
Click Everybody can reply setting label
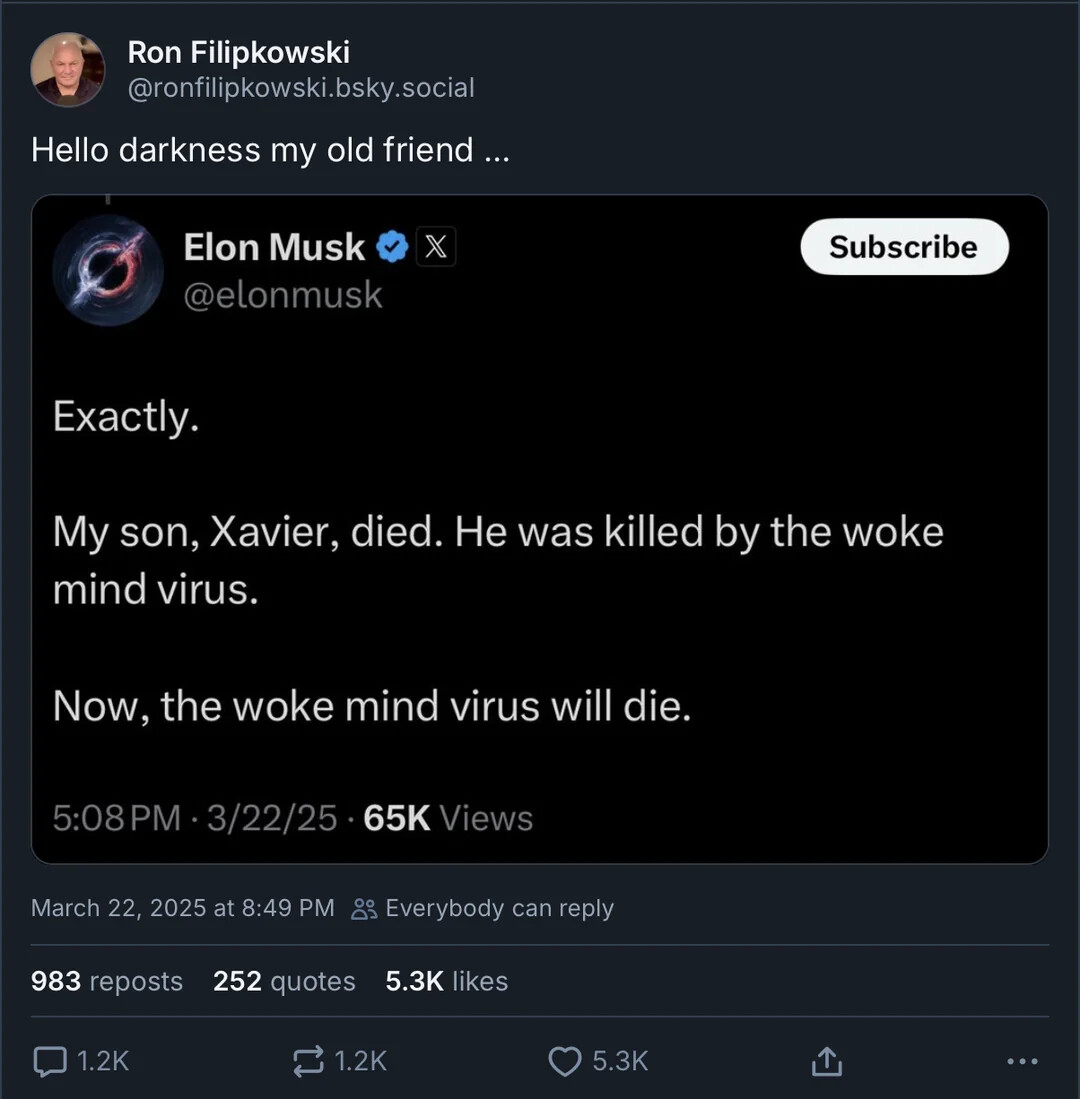(500, 908)
